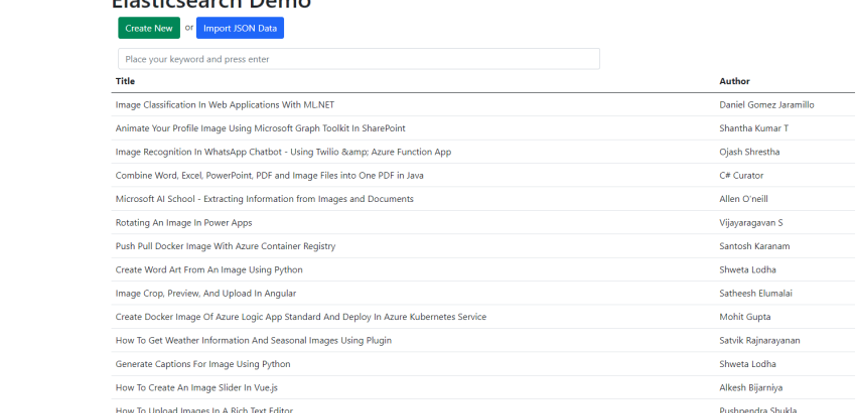Open Animate Your Profile Image article
Image resolution: width=856 pixels, height=413 pixels.
pos(260,128)
